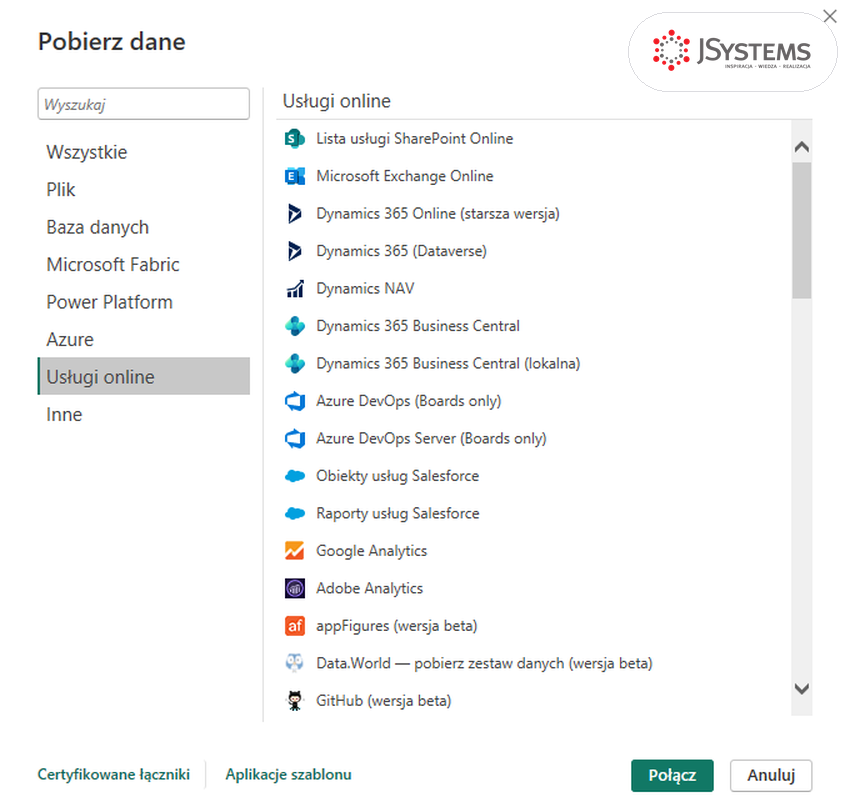Click the GitHub octocat icon

pos(295,701)
